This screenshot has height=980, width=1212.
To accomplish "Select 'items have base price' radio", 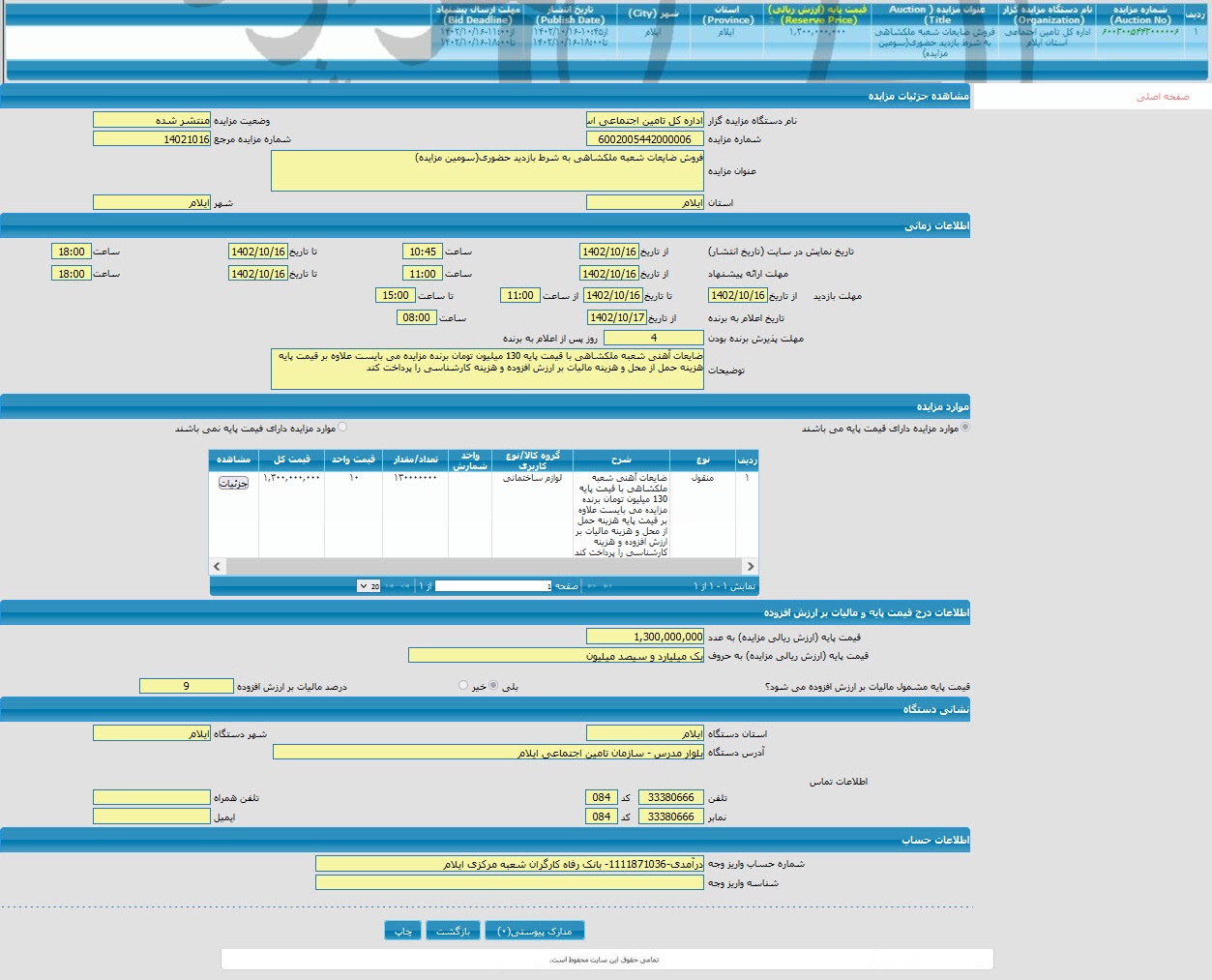I will (x=965, y=427).
